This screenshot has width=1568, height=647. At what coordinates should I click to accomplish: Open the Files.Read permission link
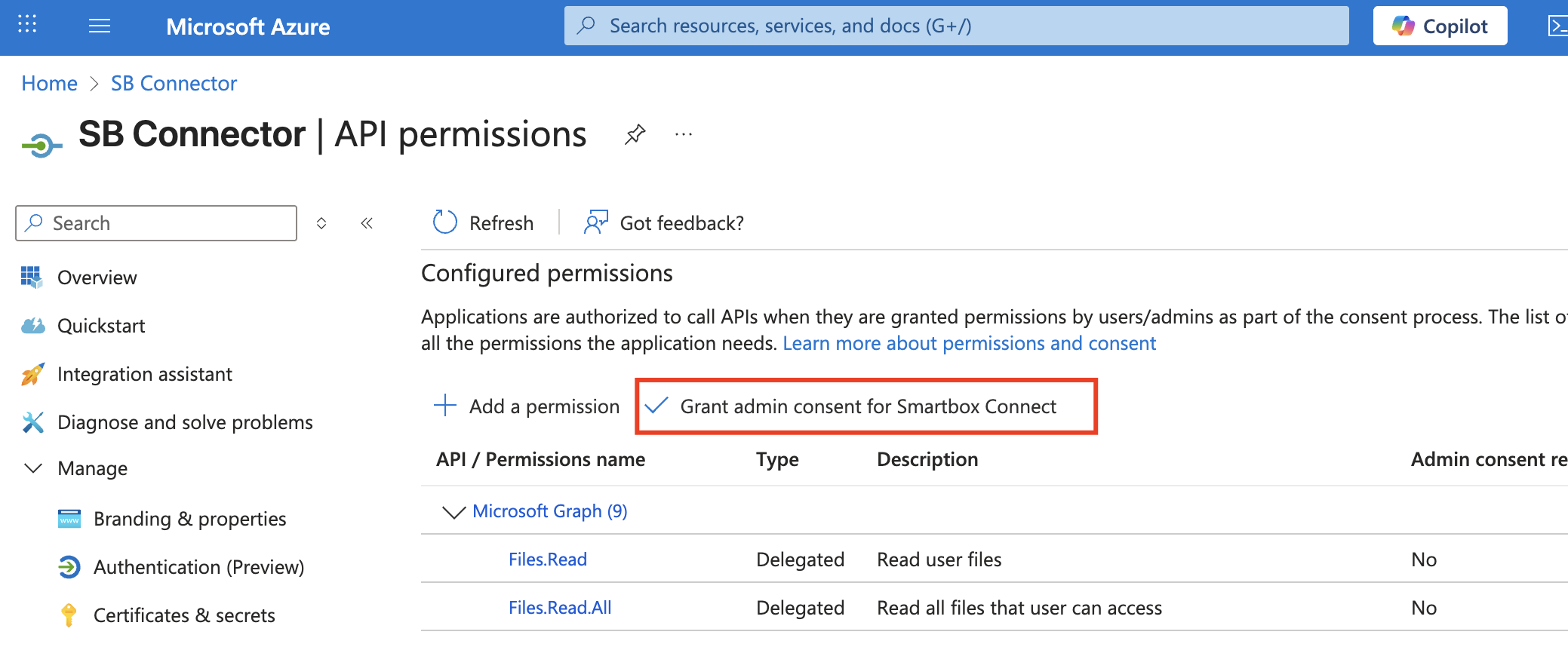548,560
